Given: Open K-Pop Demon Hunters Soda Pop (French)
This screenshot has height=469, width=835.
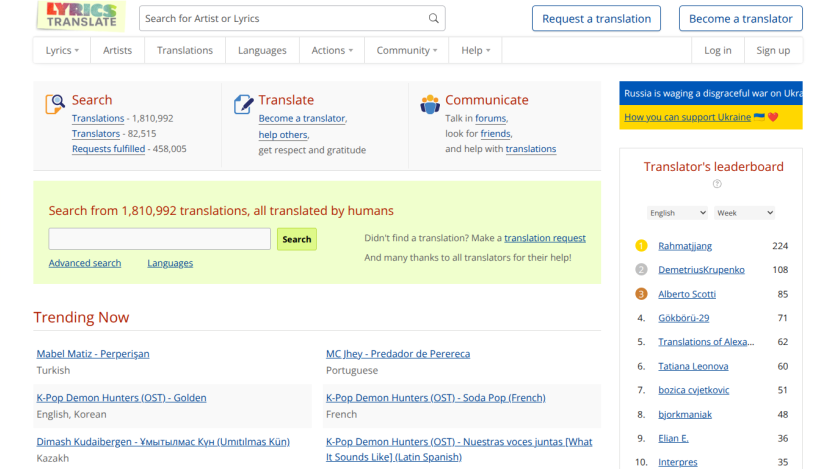Looking at the screenshot, I should [436, 398].
